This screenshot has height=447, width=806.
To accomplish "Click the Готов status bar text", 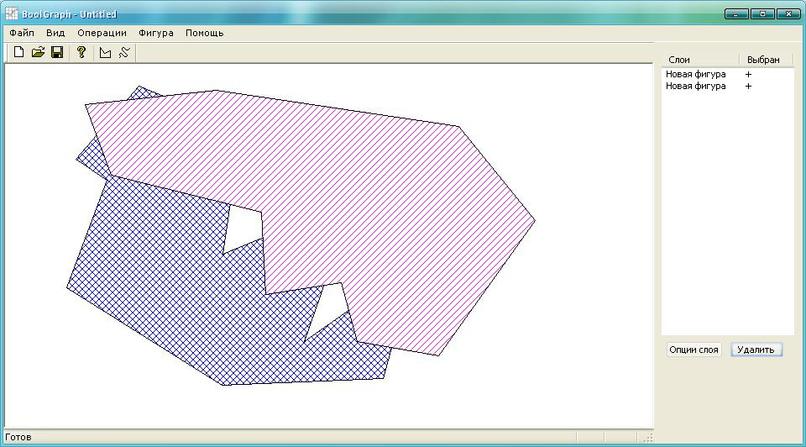I will coord(18,437).
